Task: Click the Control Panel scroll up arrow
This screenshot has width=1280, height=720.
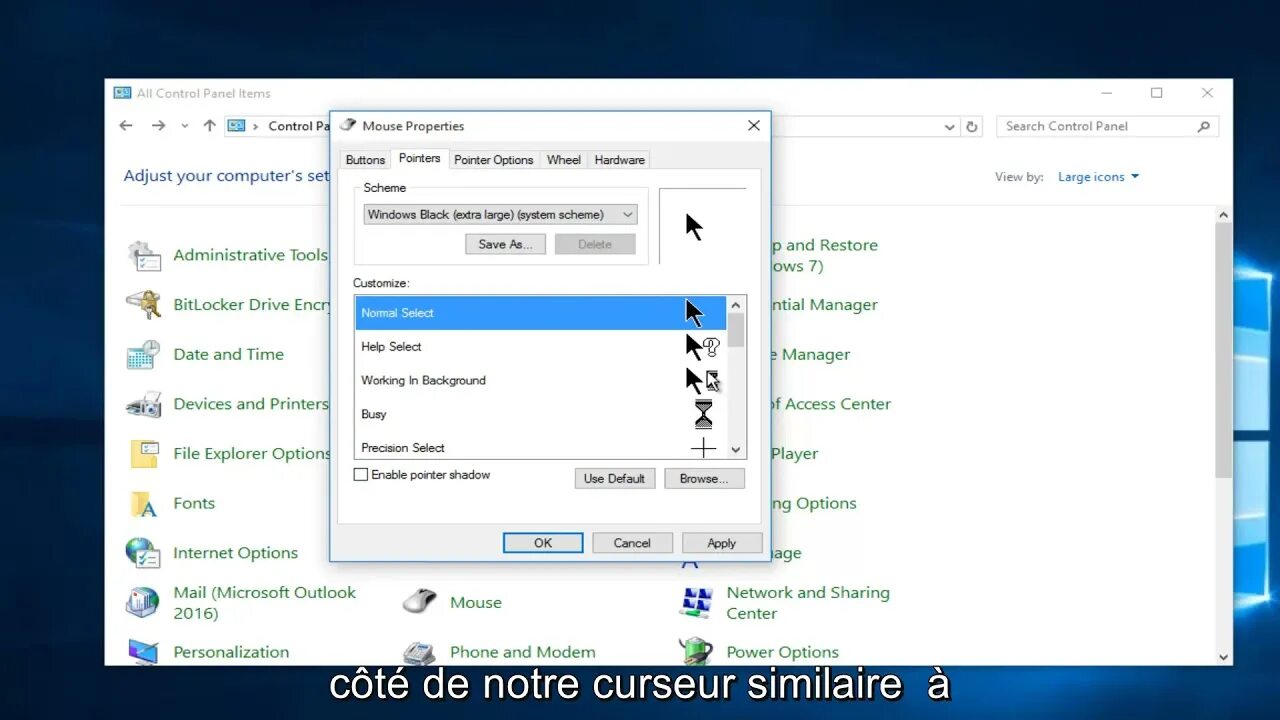Action: point(1223,214)
